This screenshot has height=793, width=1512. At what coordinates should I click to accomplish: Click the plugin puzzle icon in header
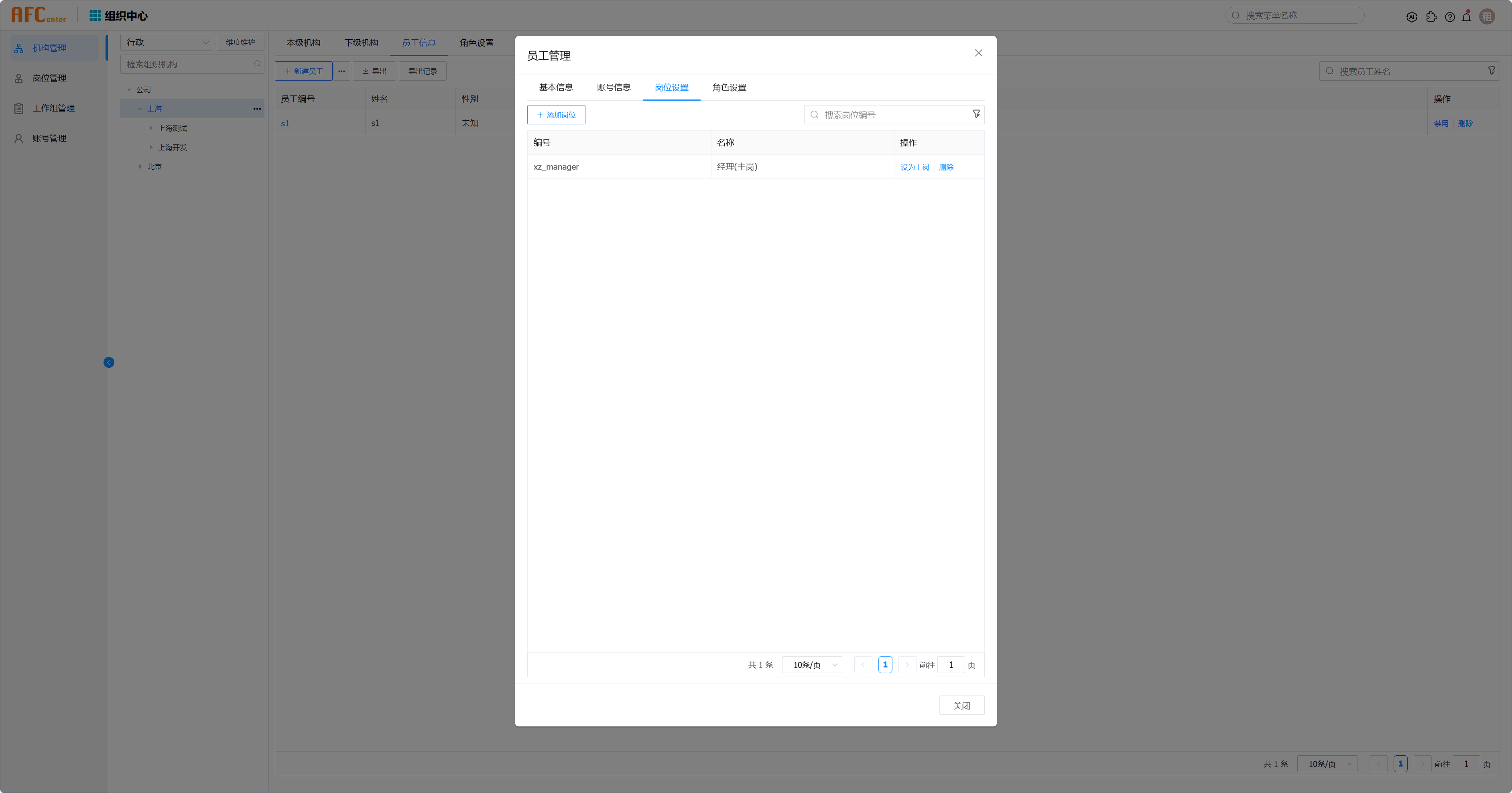[x=1432, y=16]
